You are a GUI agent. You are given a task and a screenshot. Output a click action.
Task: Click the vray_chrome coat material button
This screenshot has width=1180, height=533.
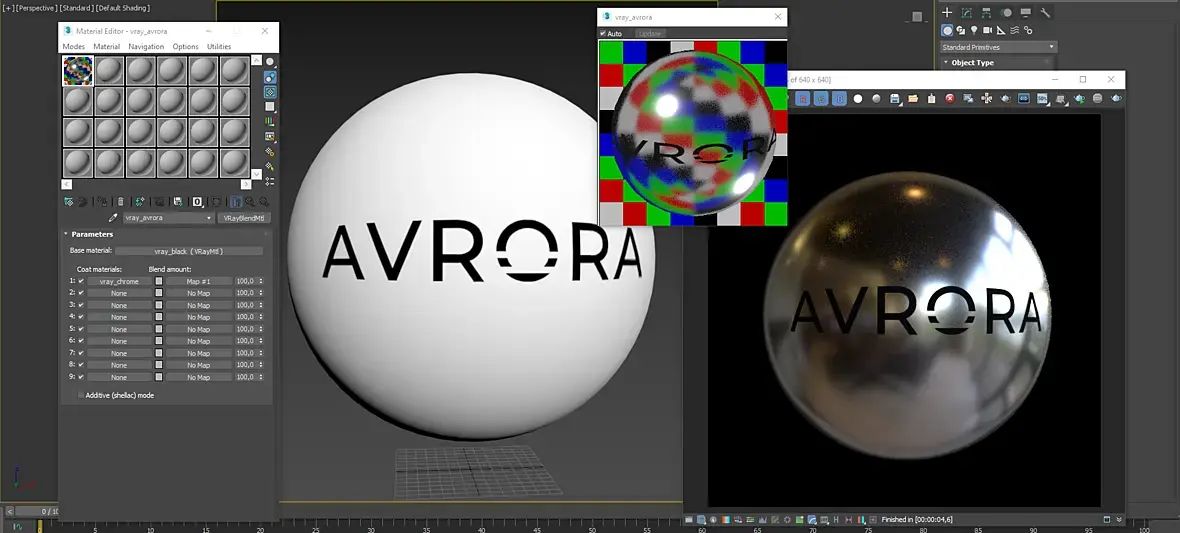[x=119, y=281]
